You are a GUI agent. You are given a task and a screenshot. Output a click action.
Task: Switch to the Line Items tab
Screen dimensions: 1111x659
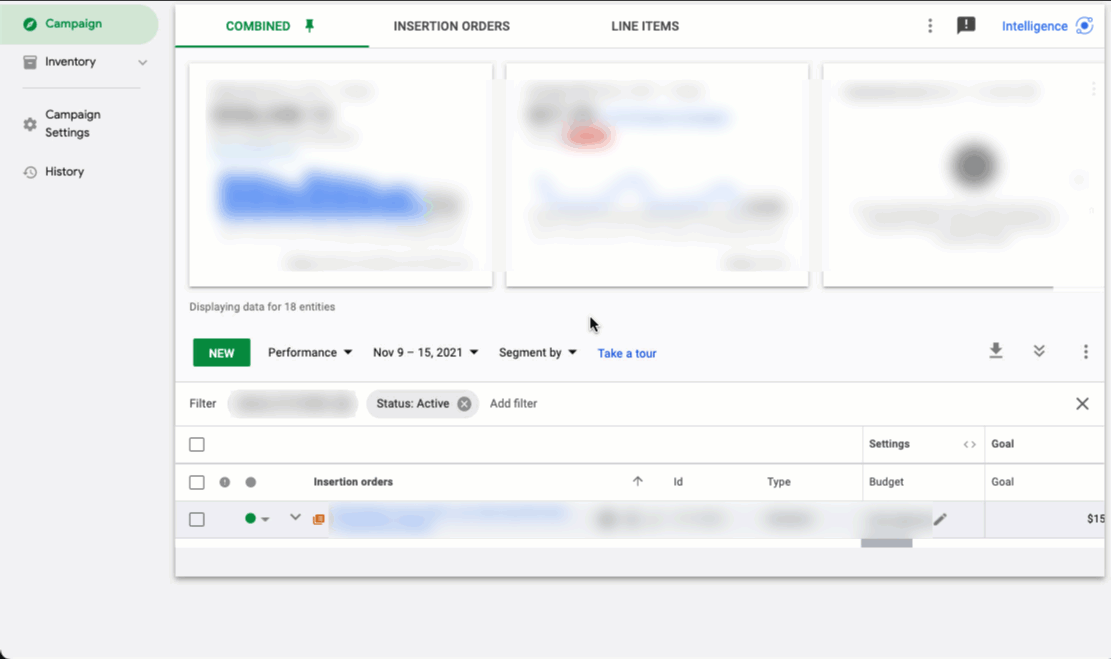pyautogui.click(x=644, y=26)
